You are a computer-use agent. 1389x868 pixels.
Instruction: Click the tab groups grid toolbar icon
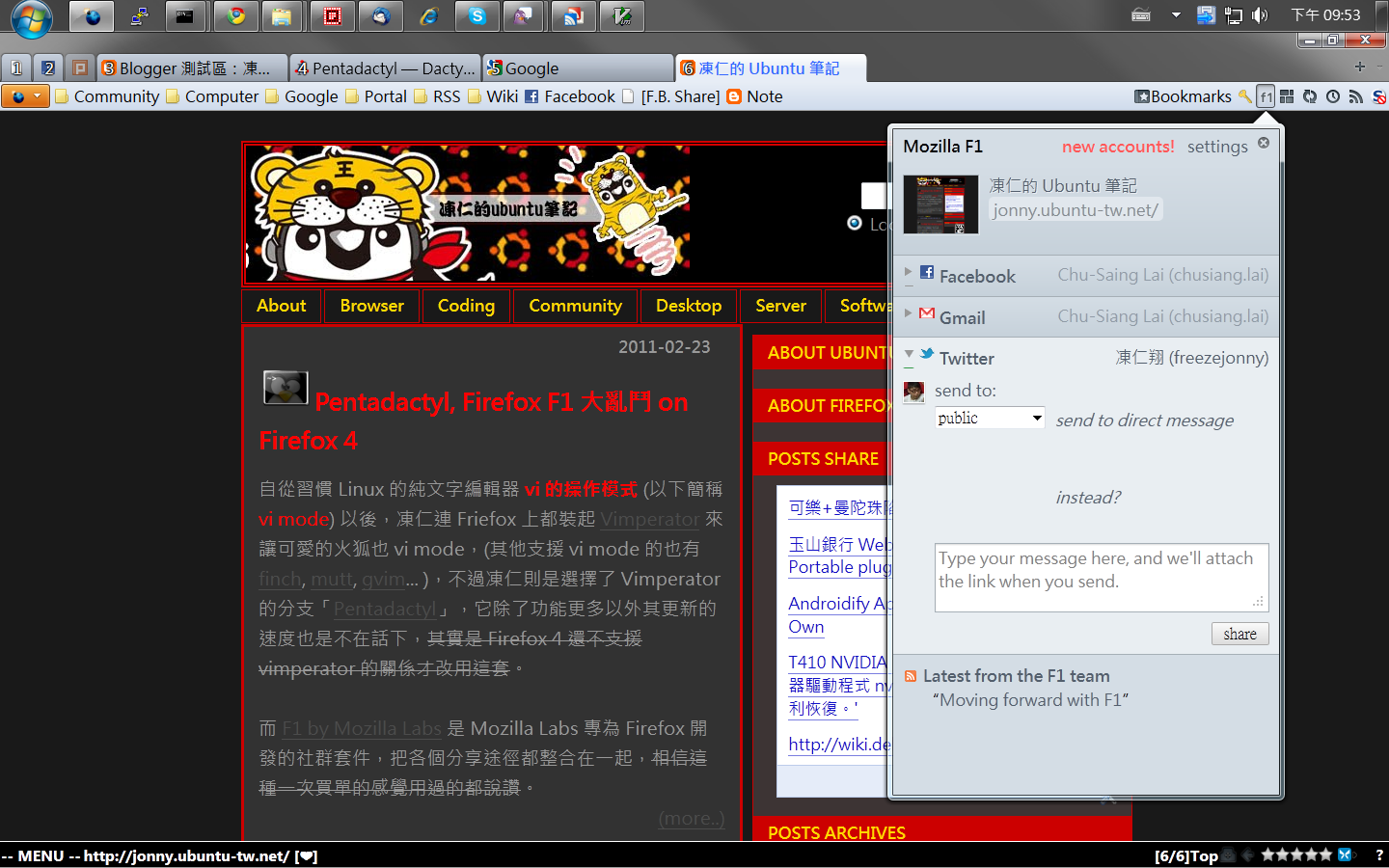1287,96
